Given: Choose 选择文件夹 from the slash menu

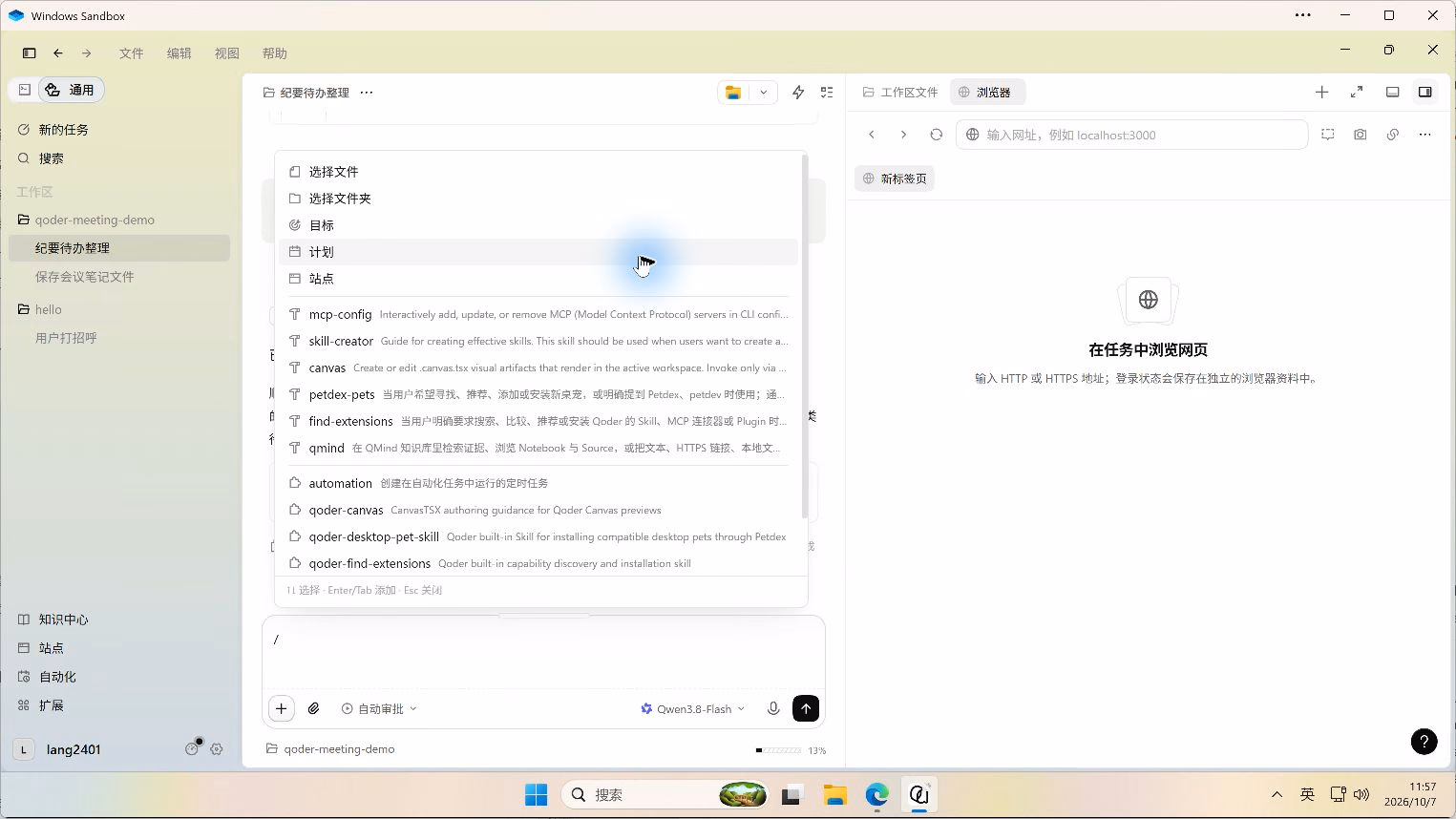Looking at the screenshot, I should pyautogui.click(x=538, y=199).
